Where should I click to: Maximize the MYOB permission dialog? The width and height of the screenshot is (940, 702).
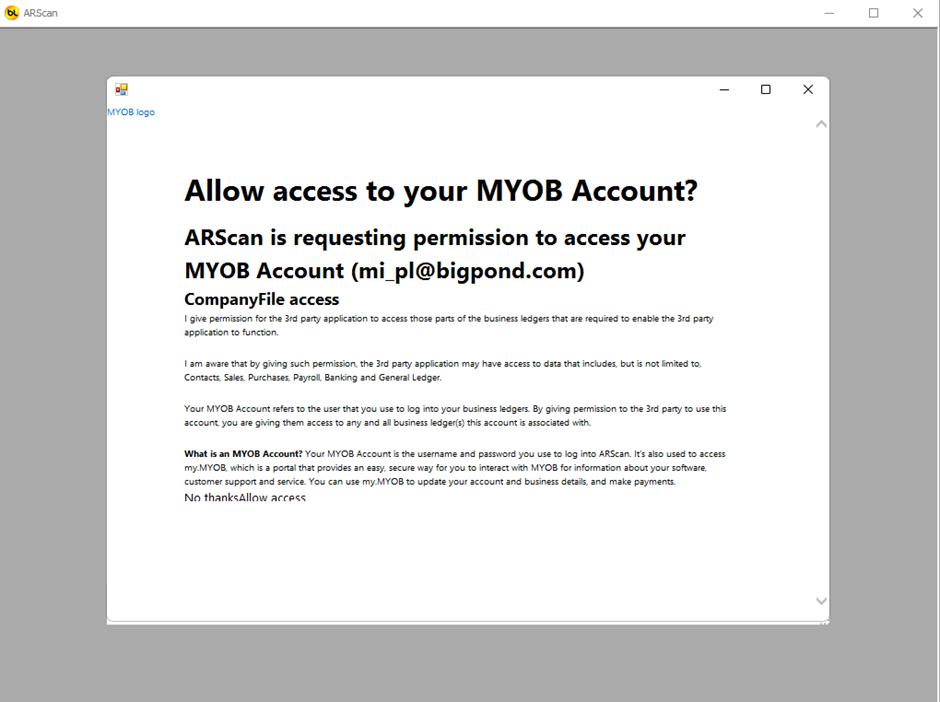tap(765, 89)
